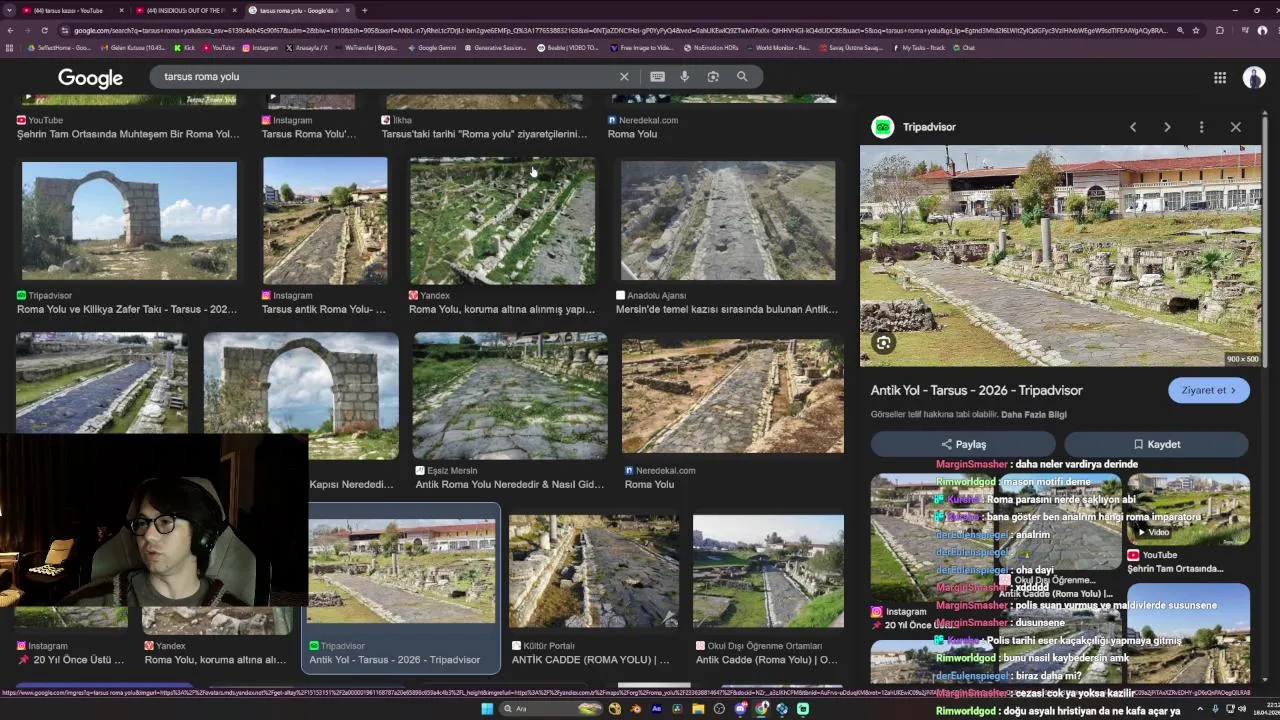Open the Windows Start menu

point(487,709)
